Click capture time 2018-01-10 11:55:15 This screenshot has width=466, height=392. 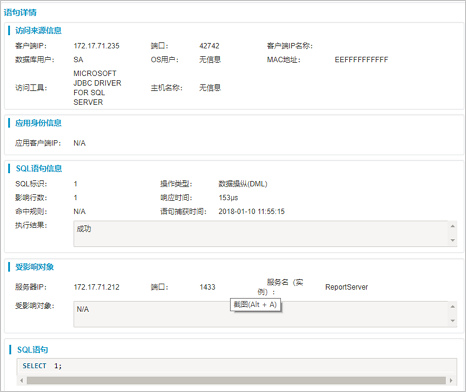point(252,211)
